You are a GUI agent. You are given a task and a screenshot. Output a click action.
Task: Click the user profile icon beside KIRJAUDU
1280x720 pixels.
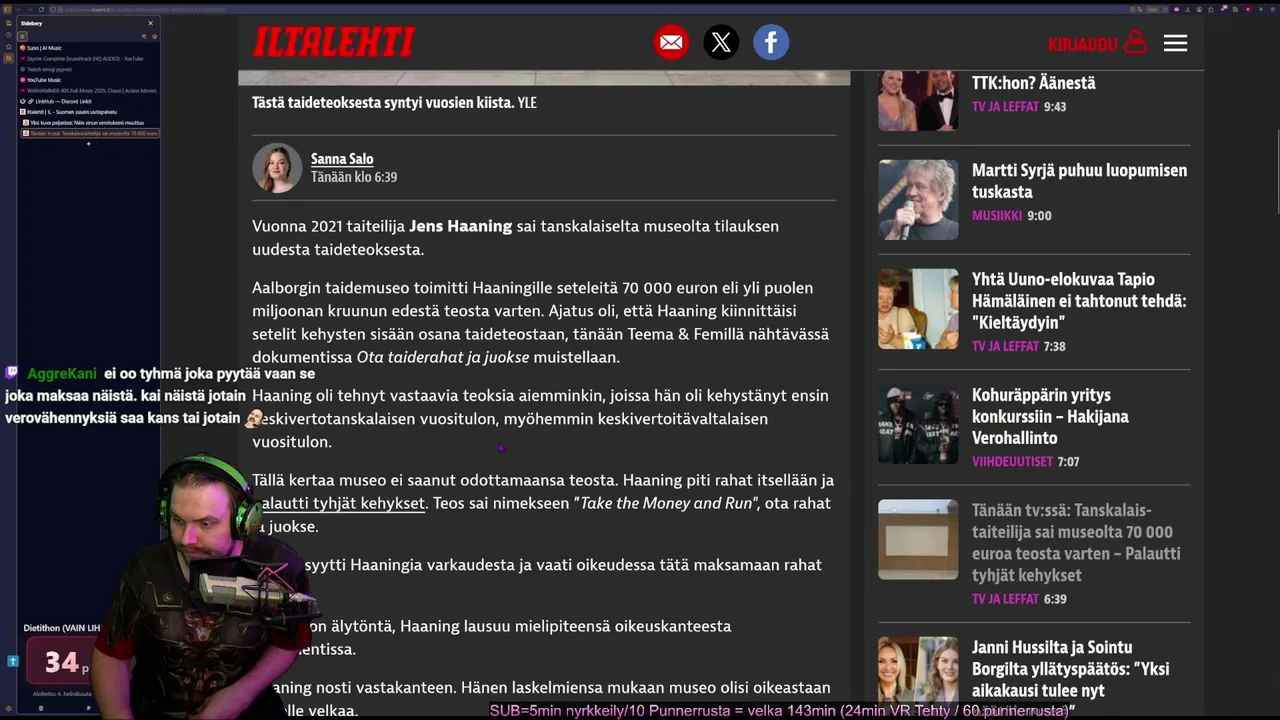point(1135,43)
